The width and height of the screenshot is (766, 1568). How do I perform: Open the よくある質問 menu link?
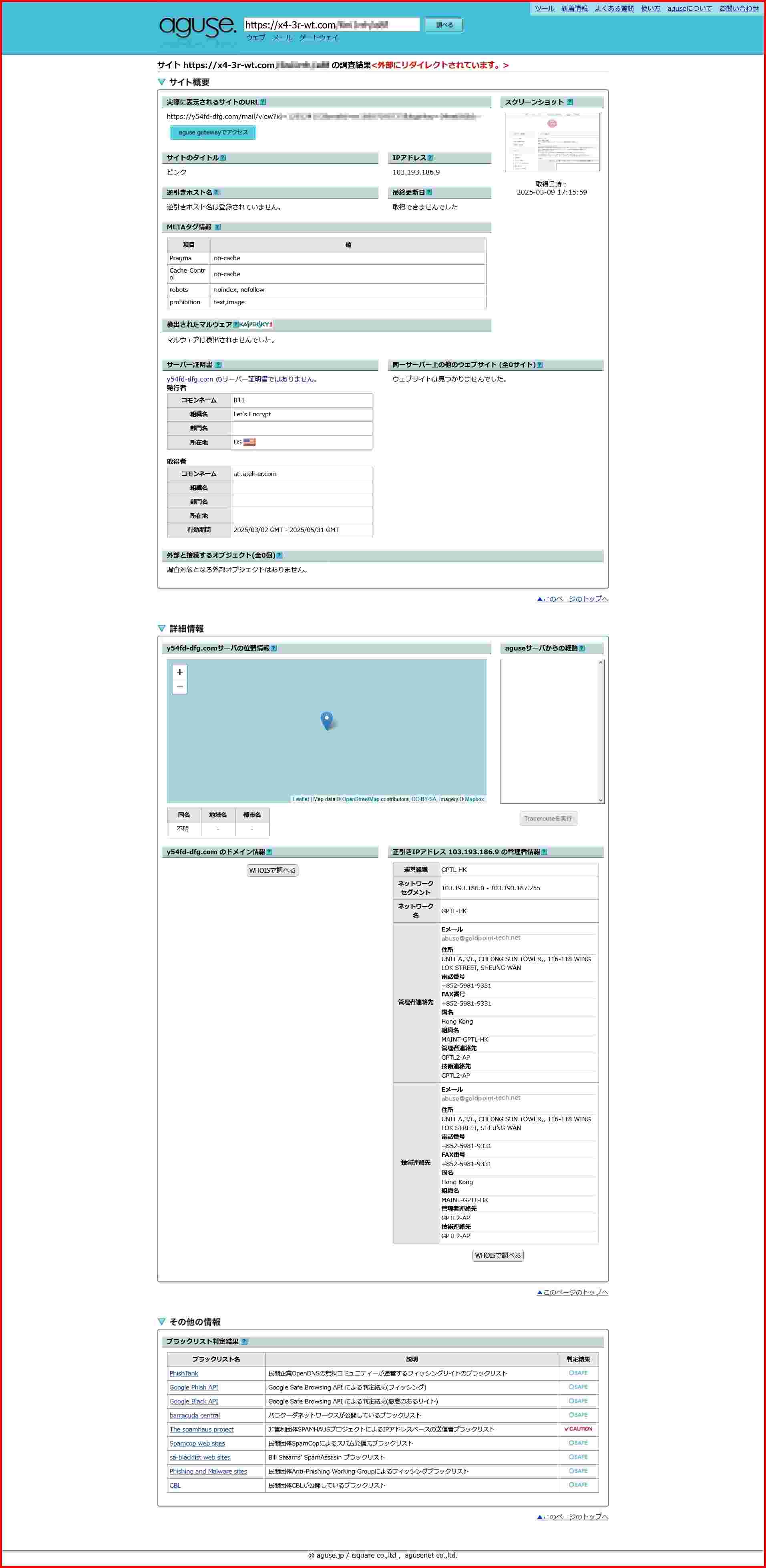tap(614, 8)
